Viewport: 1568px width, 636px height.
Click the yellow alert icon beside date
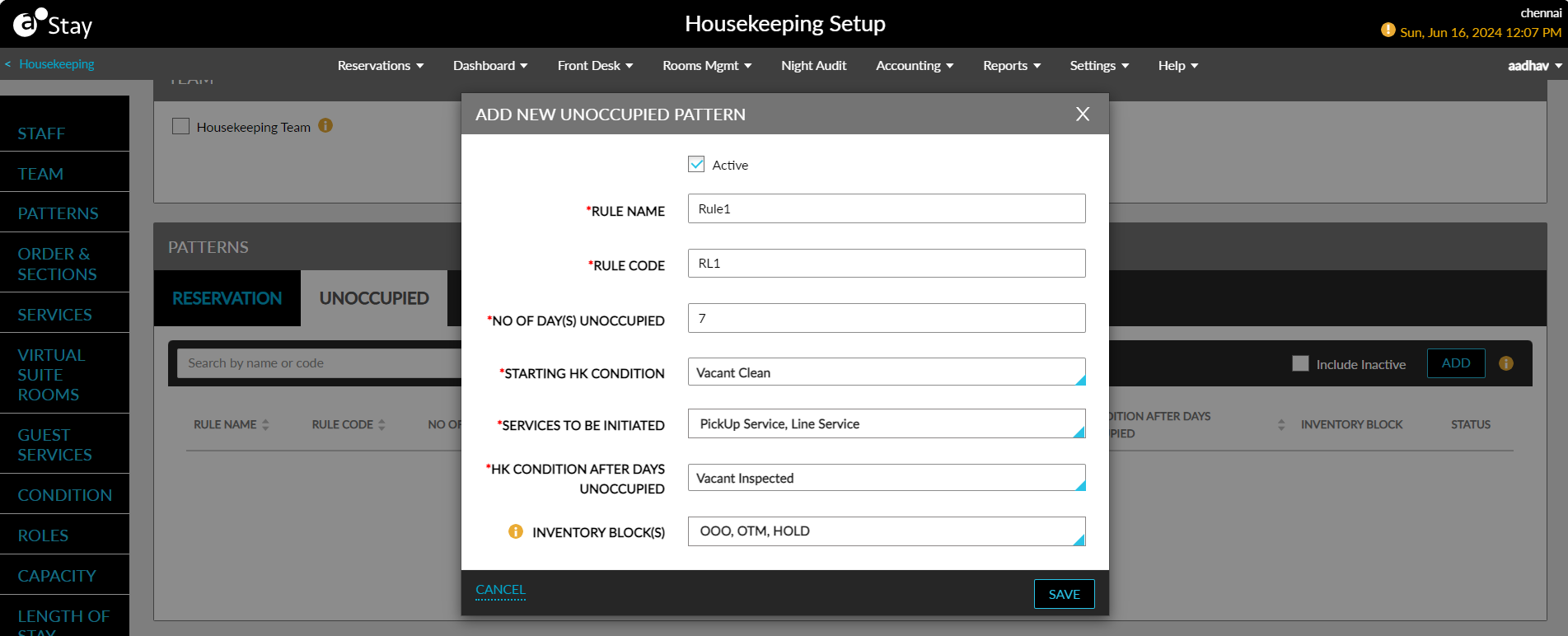(1388, 30)
